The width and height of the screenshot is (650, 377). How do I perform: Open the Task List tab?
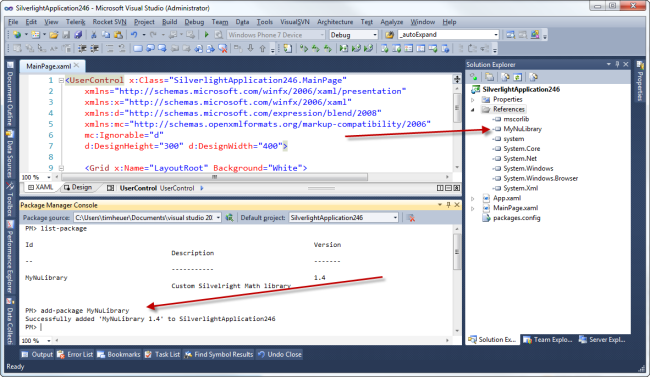click(x=162, y=354)
